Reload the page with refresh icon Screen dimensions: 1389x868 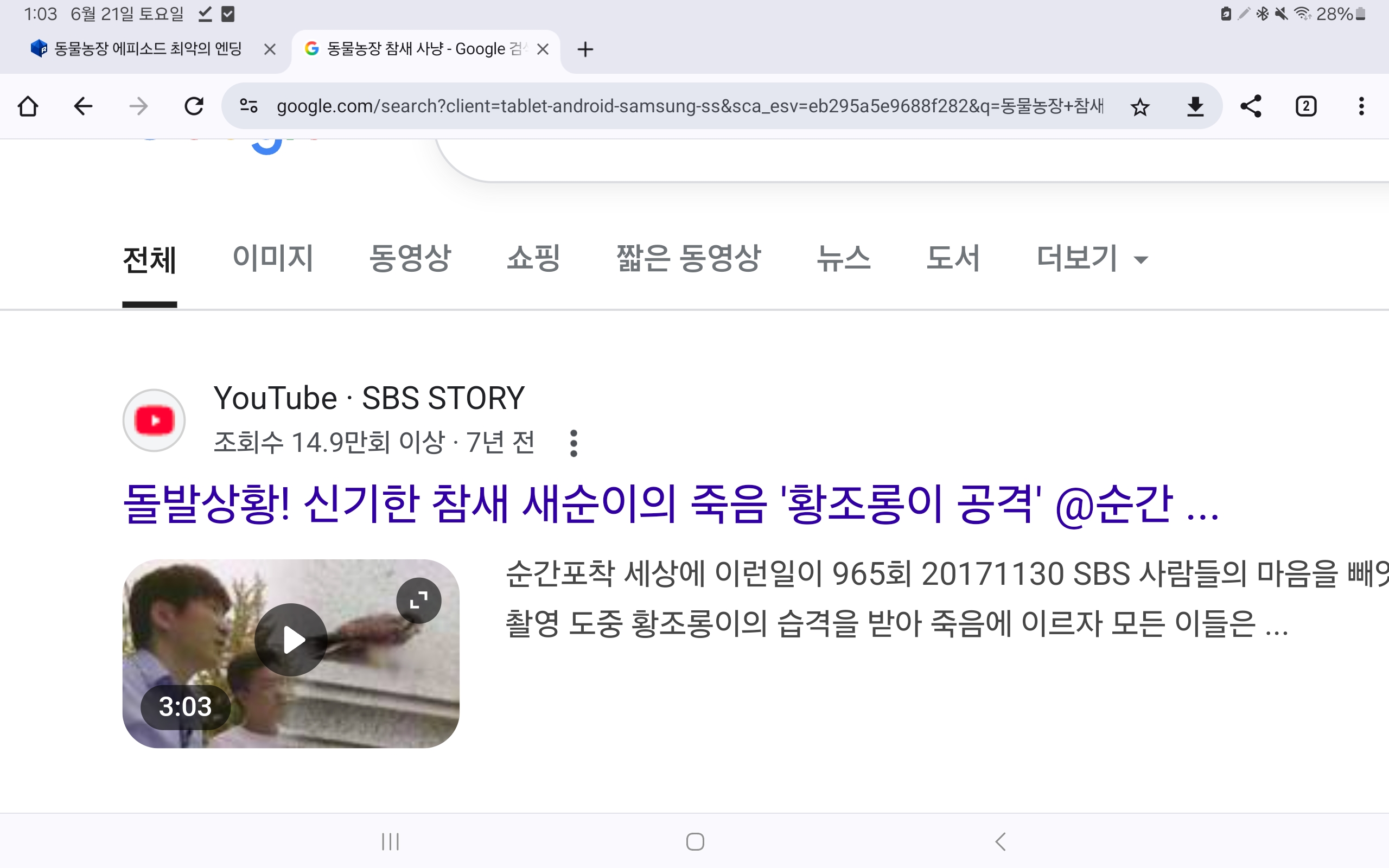tap(194, 106)
